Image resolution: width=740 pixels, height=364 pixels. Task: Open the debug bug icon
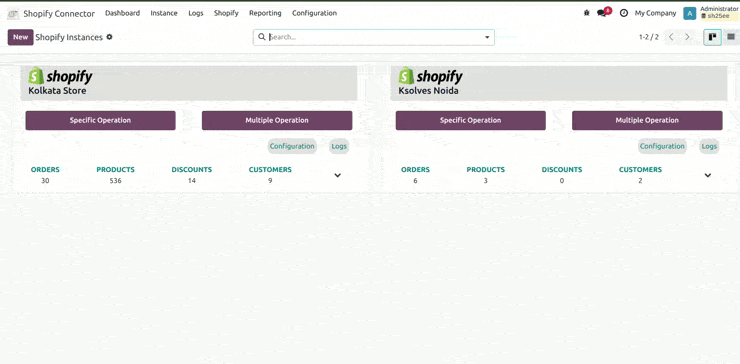(x=587, y=13)
